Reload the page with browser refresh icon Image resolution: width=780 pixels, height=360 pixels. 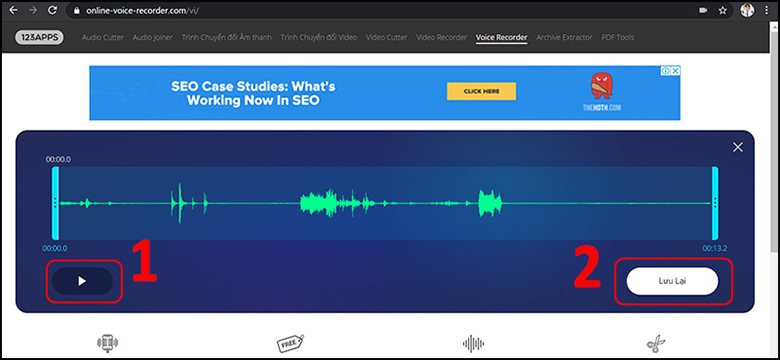coord(52,10)
